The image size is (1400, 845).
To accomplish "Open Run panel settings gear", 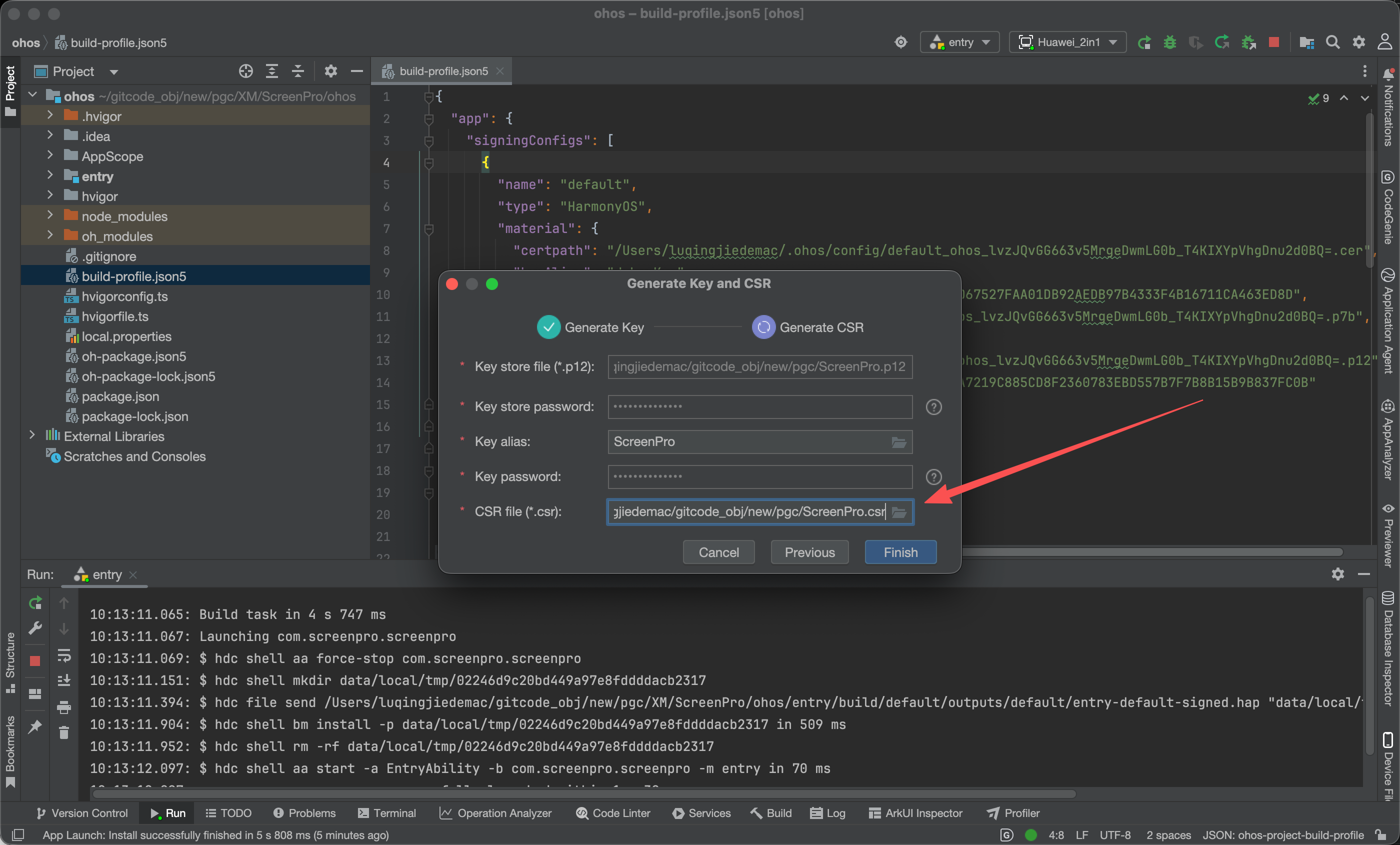I will pyautogui.click(x=1338, y=574).
